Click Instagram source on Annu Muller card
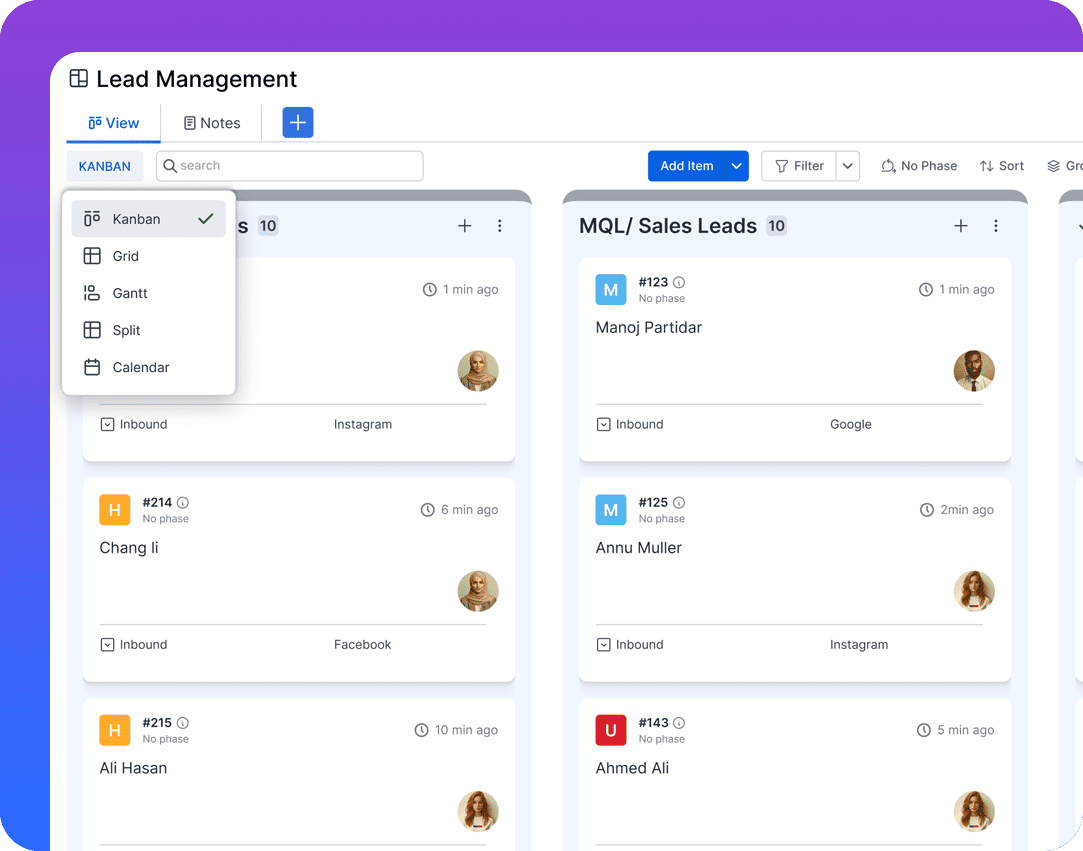 click(859, 644)
